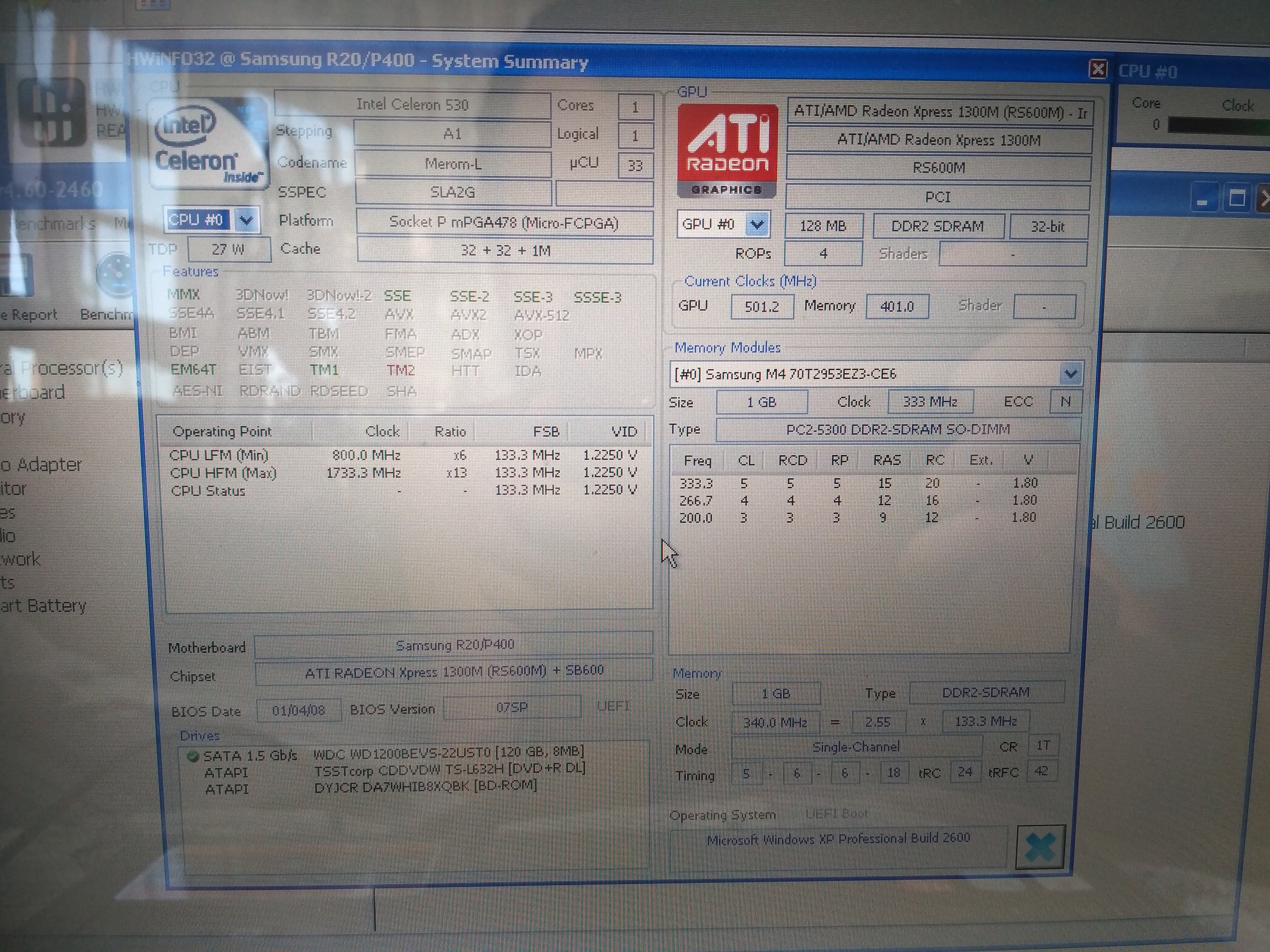Screen dimensions: 1270x952
Task: Select Smart Battery in the tree
Action: coord(43,606)
